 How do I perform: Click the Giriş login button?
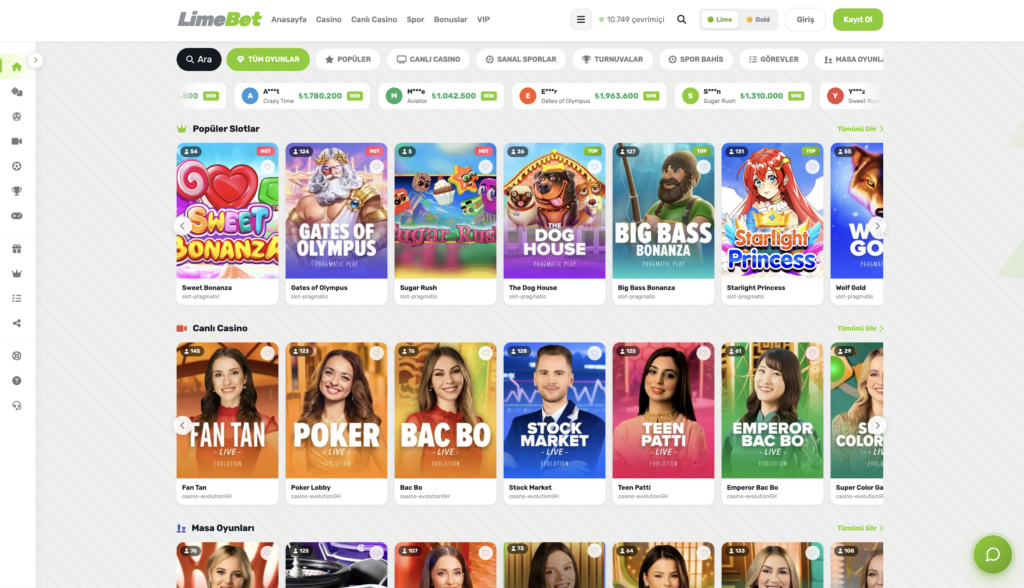pos(805,20)
